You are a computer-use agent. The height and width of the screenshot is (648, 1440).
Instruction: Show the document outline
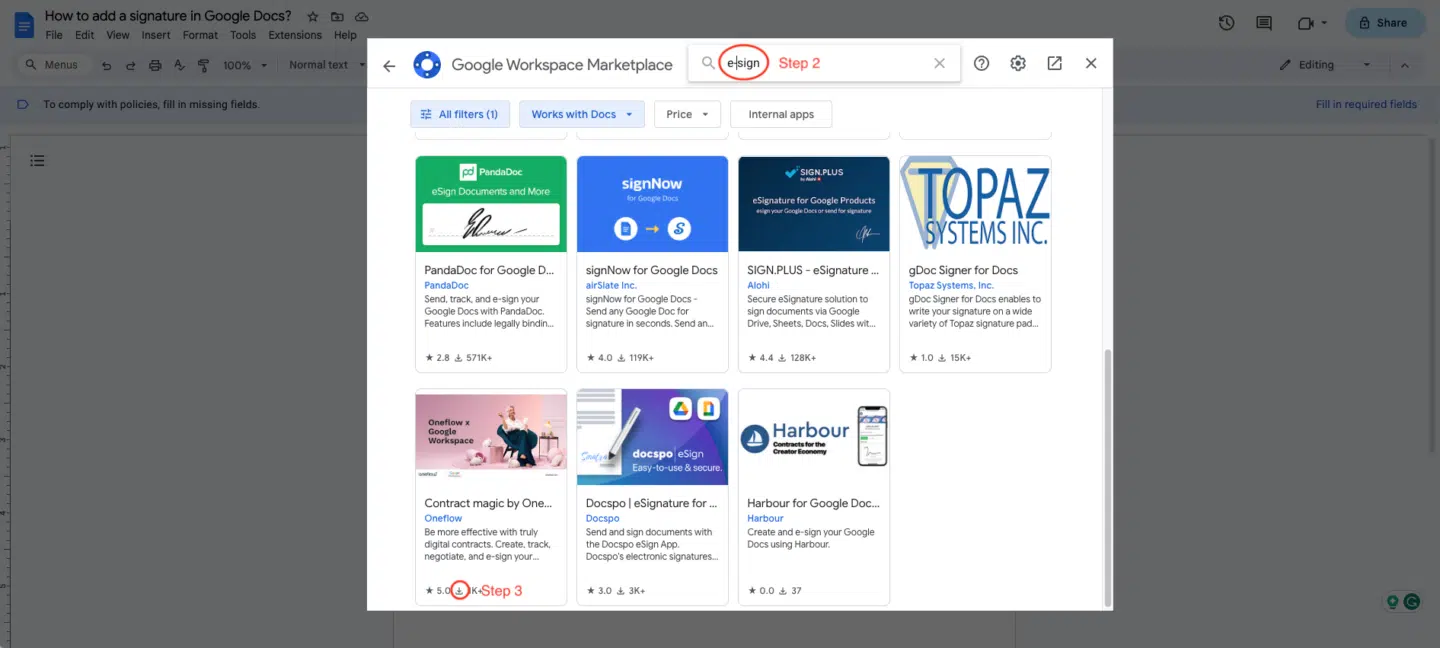coord(37,160)
